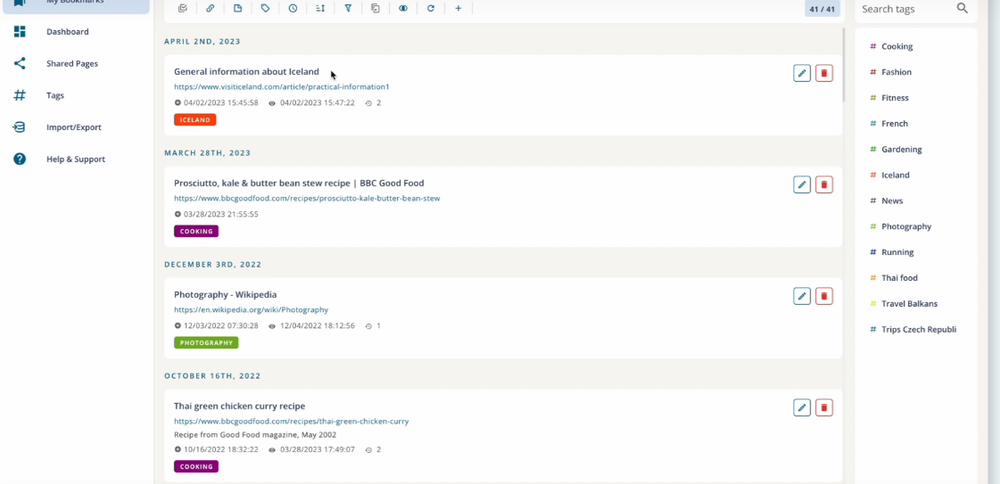Select the Iceland tag in tag list
The width and height of the screenshot is (1000, 484).
895,175
